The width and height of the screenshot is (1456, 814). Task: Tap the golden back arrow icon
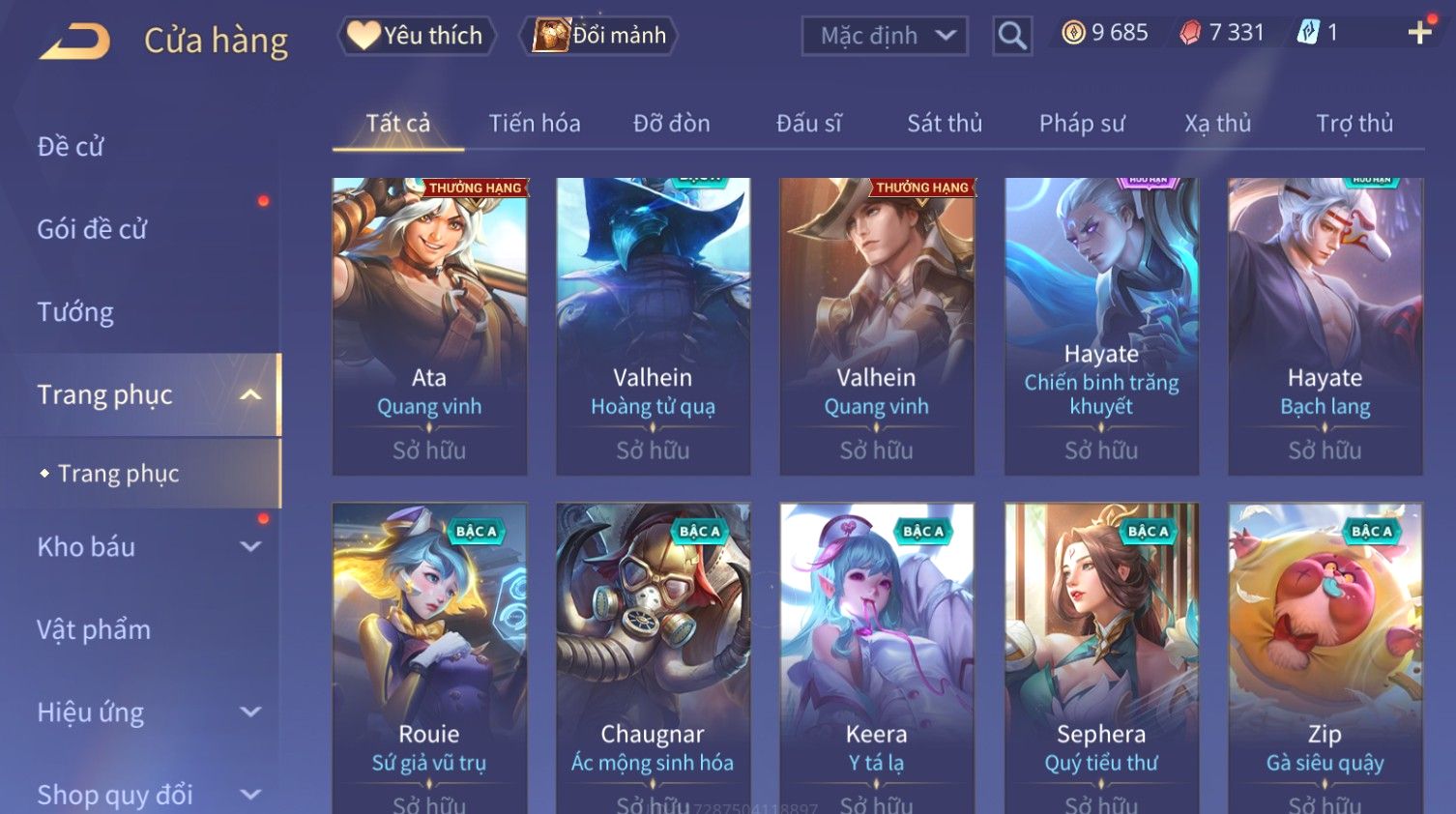point(74,41)
